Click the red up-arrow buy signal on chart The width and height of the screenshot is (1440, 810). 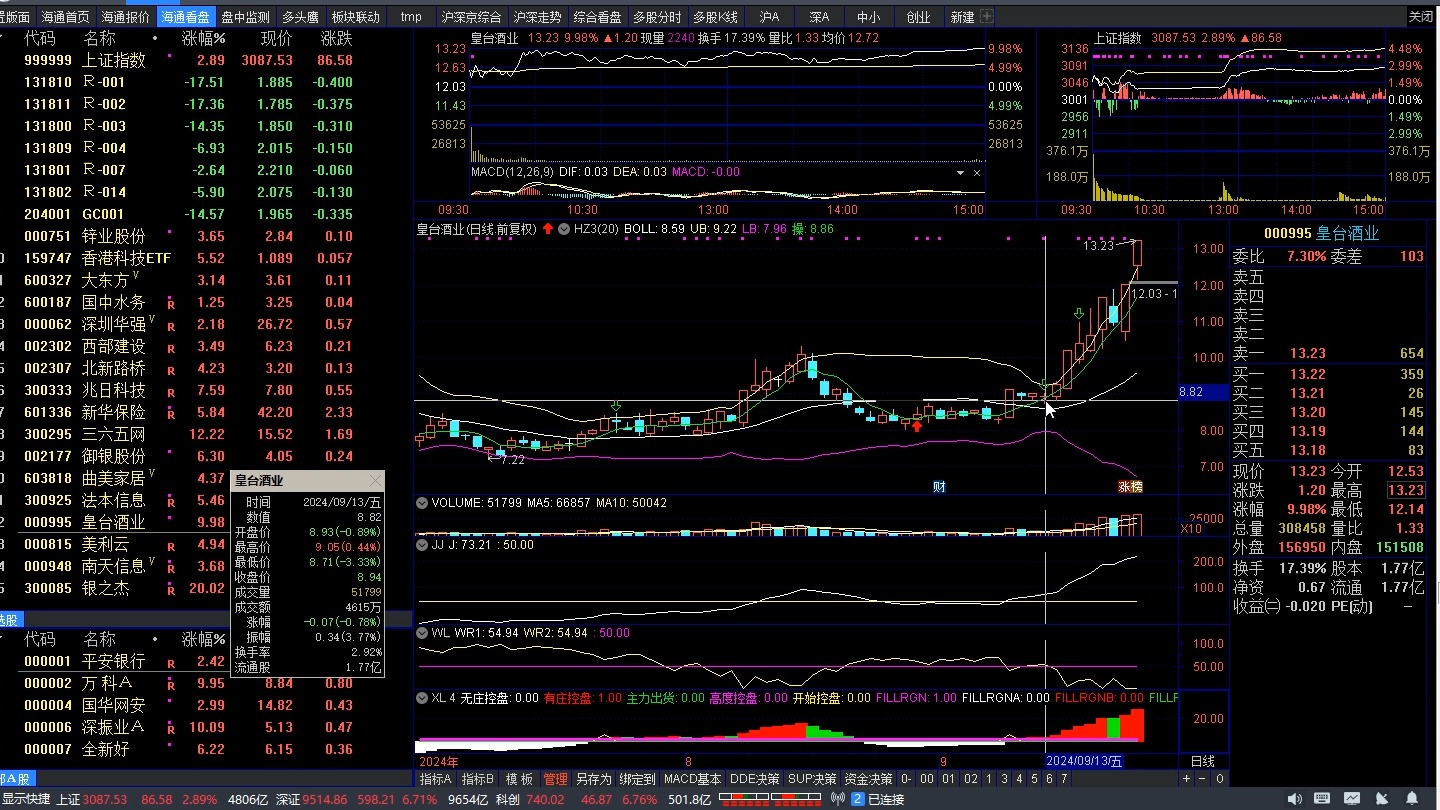pos(916,426)
